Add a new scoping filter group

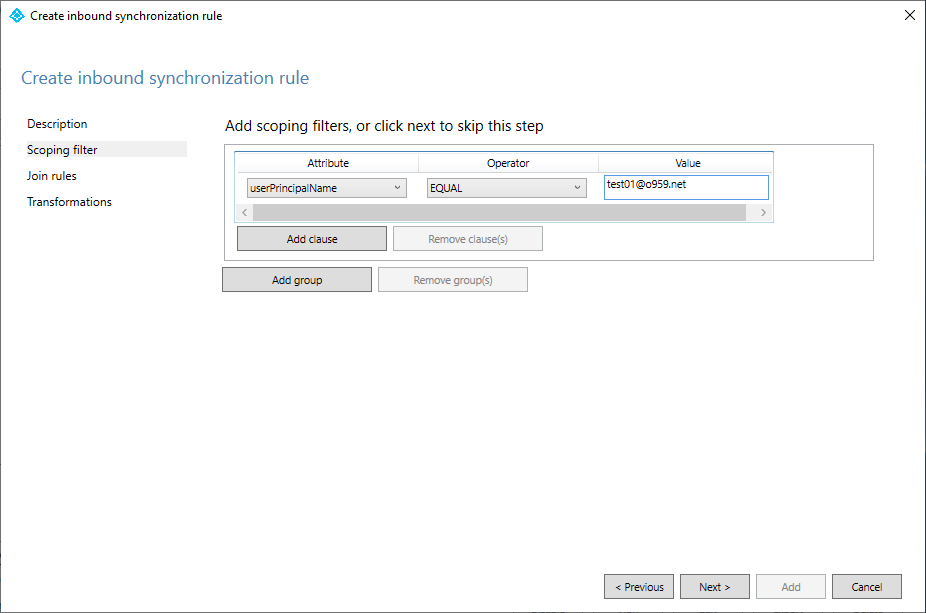297,280
